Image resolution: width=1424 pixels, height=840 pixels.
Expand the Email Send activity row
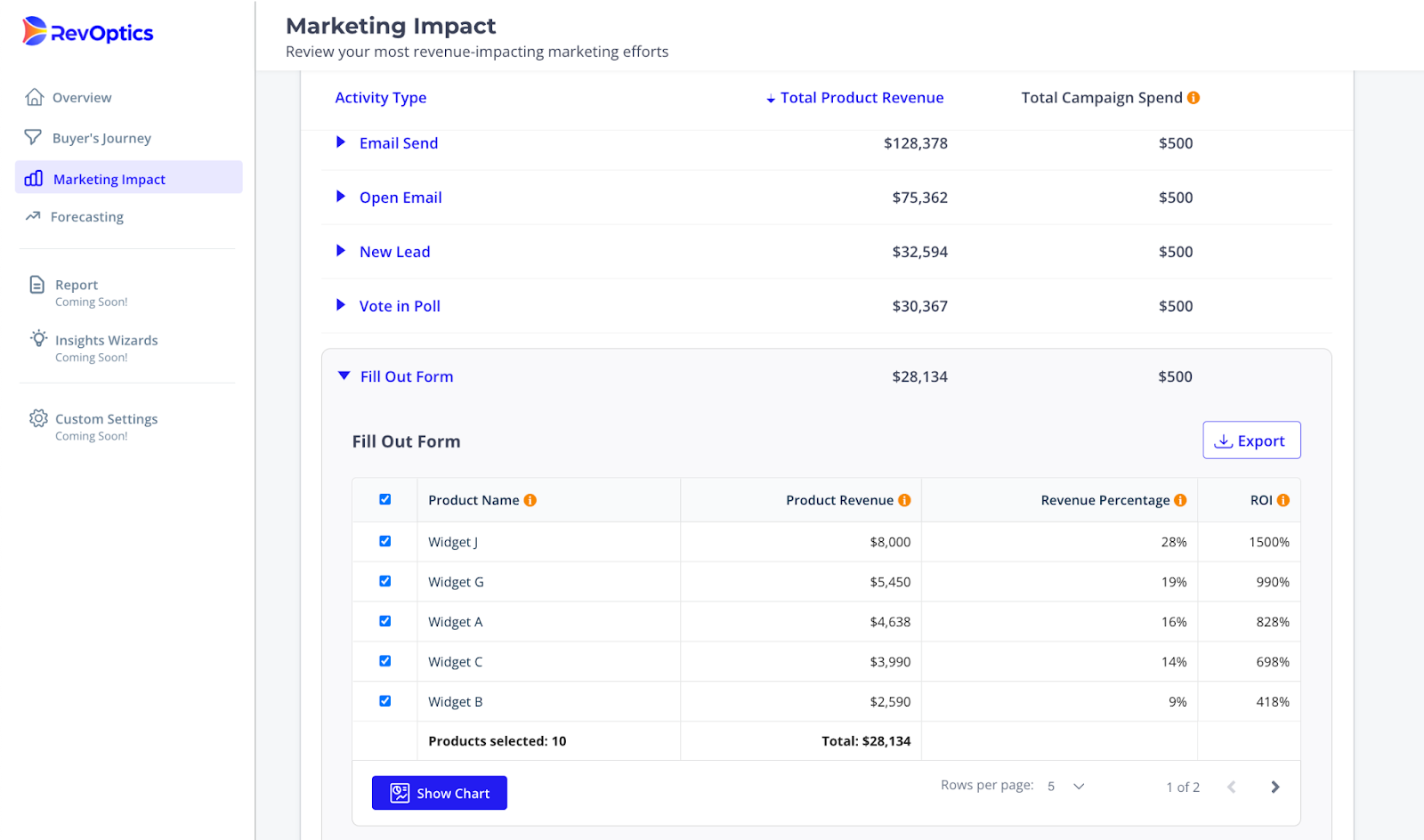341,142
